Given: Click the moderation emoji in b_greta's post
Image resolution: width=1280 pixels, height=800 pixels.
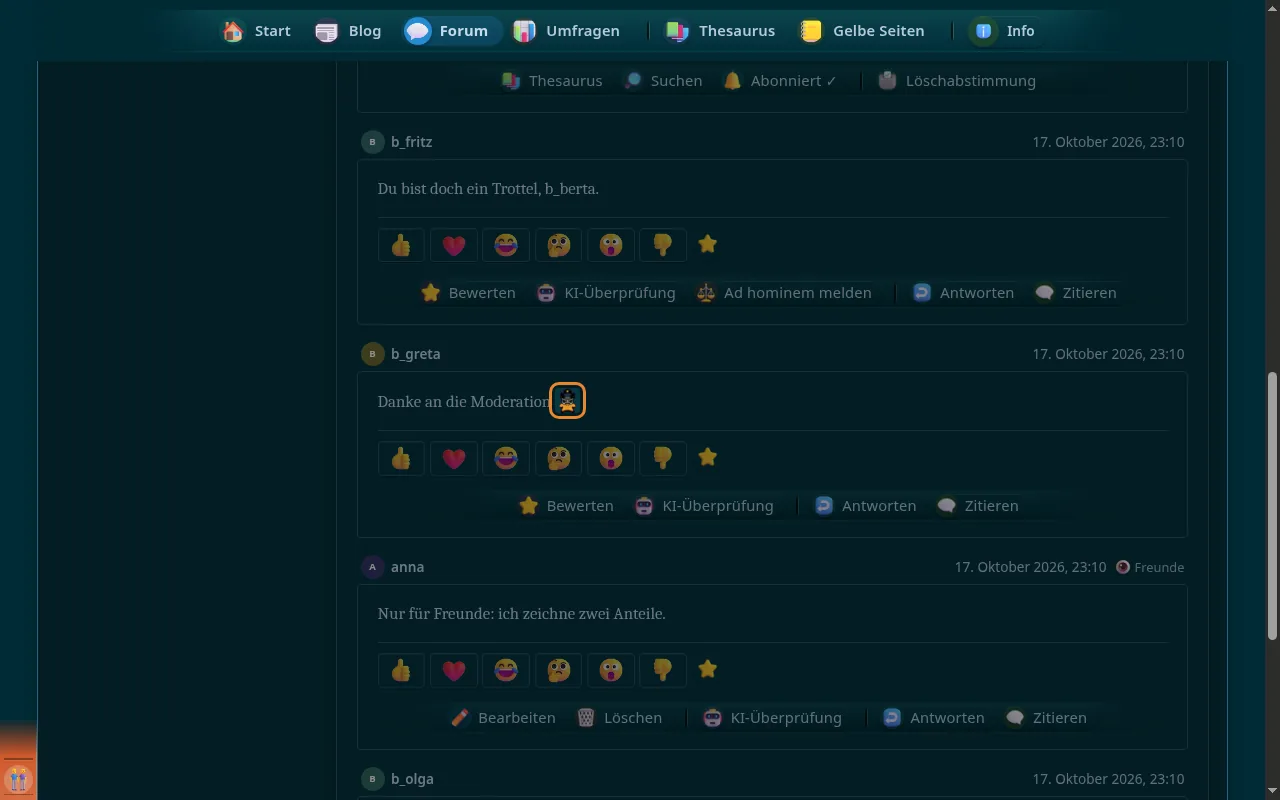Looking at the screenshot, I should [567, 401].
